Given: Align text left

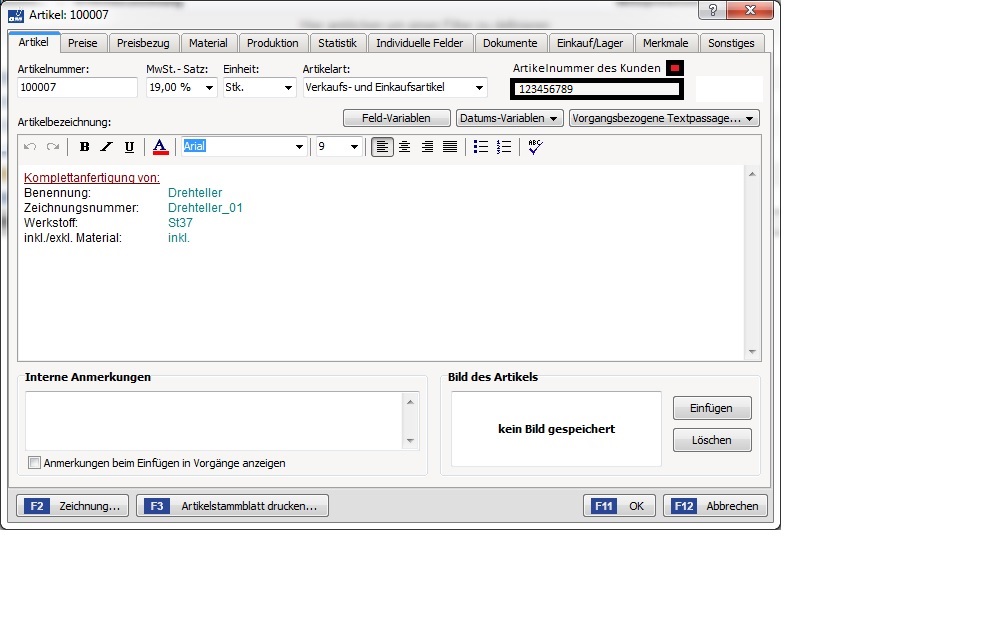Looking at the screenshot, I should click(382, 147).
